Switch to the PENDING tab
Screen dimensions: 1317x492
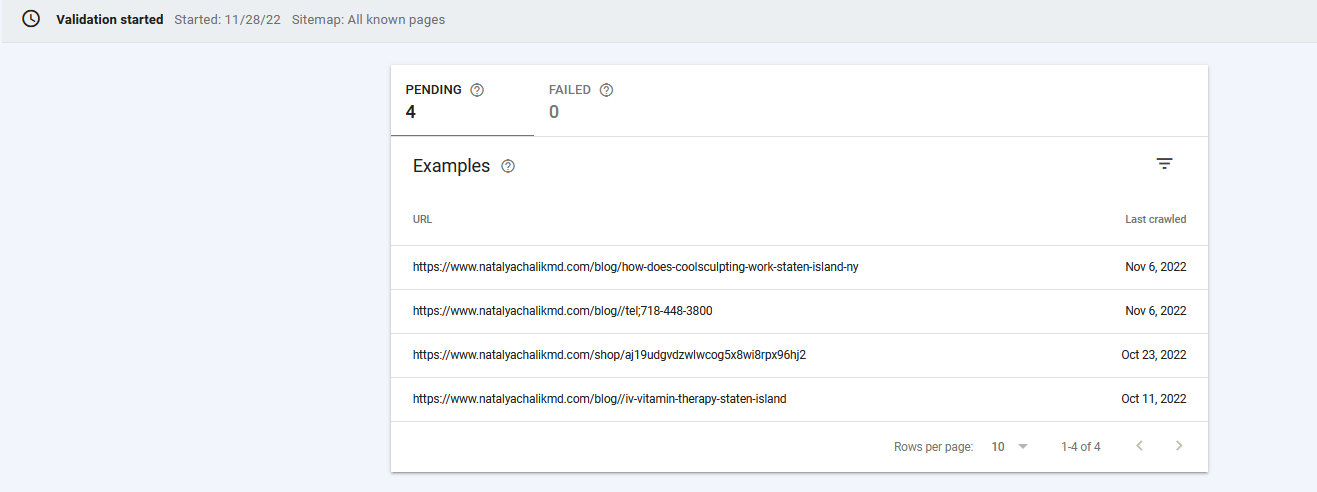coord(462,101)
